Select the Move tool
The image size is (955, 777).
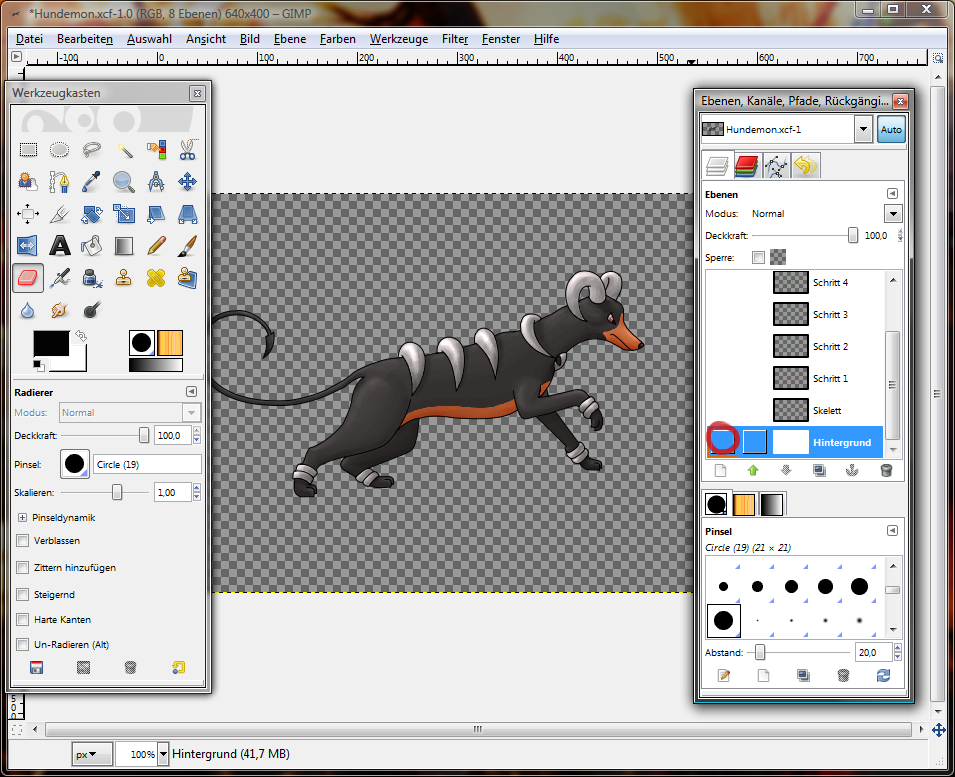click(x=188, y=181)
